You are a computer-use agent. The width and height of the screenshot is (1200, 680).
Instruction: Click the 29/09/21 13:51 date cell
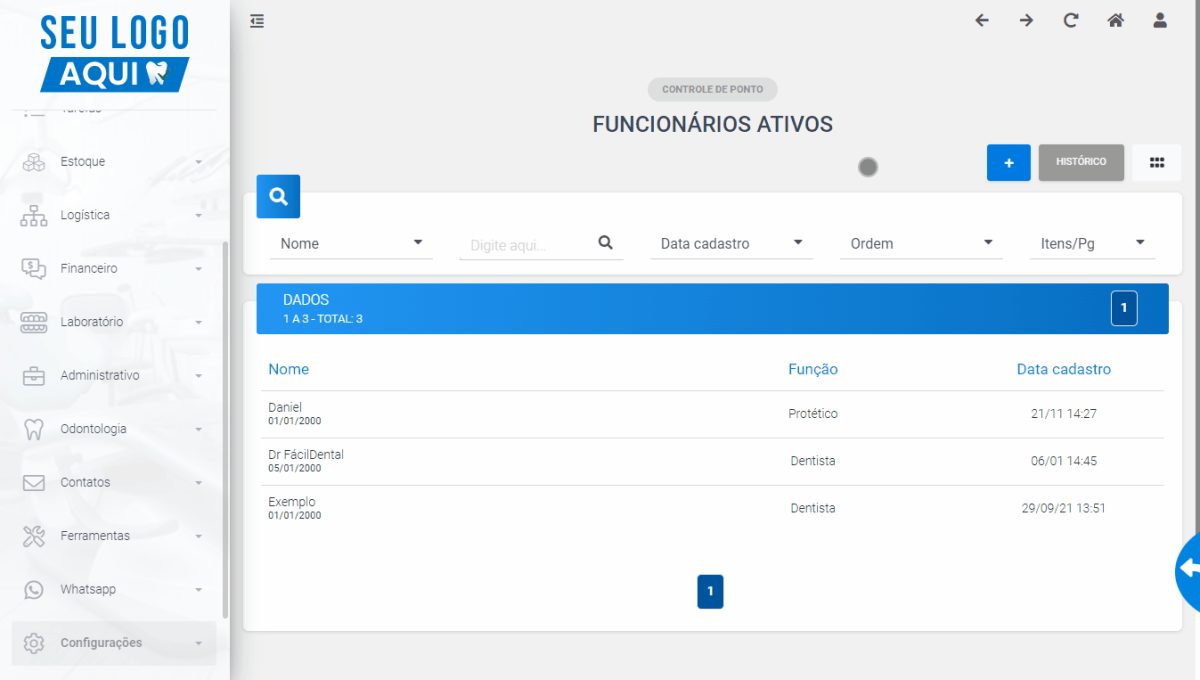1064,508
